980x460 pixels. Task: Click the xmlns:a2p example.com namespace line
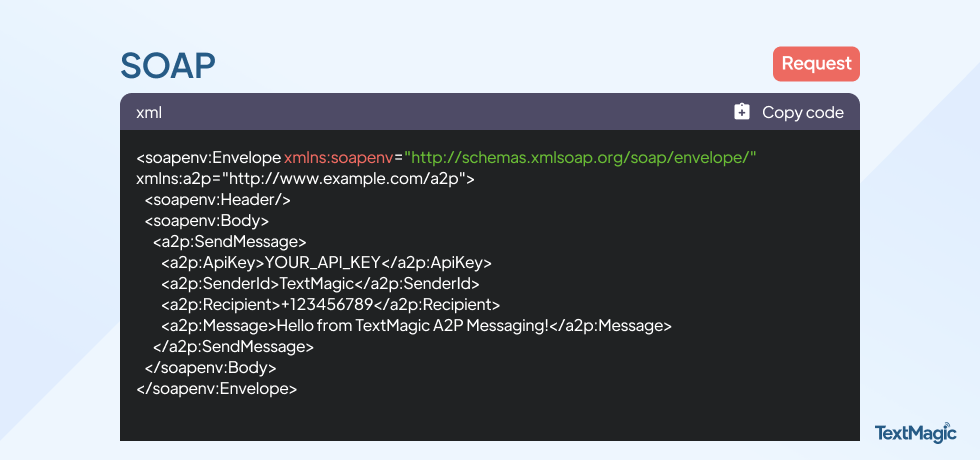click(305, 179)
